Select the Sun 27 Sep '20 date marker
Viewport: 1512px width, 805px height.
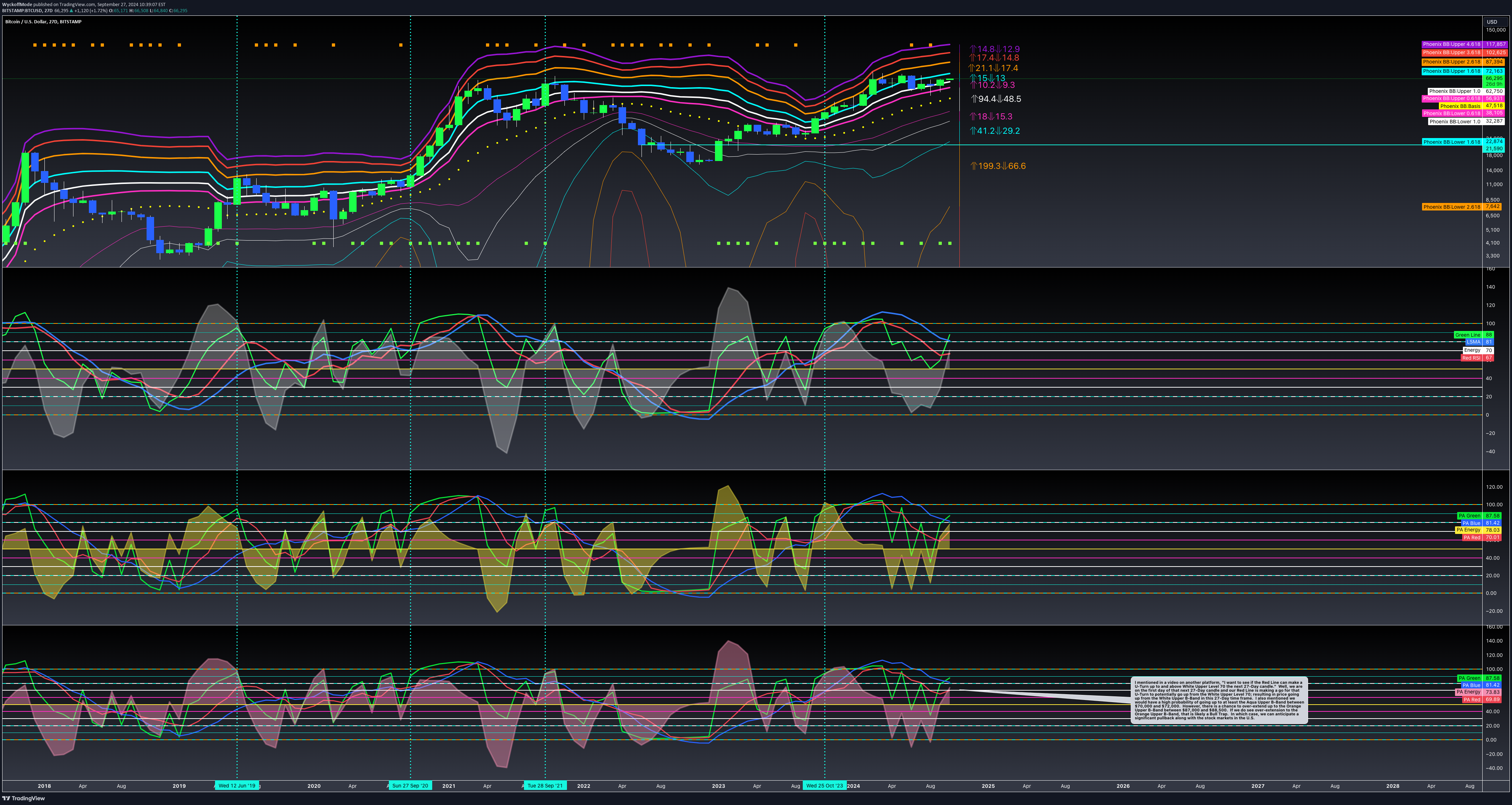[410, 786]
